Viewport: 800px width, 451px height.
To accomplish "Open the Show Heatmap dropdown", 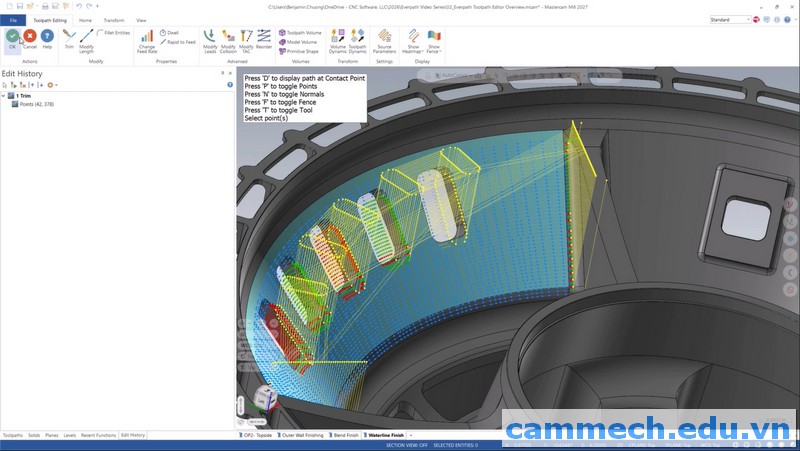I will (413, 41).
